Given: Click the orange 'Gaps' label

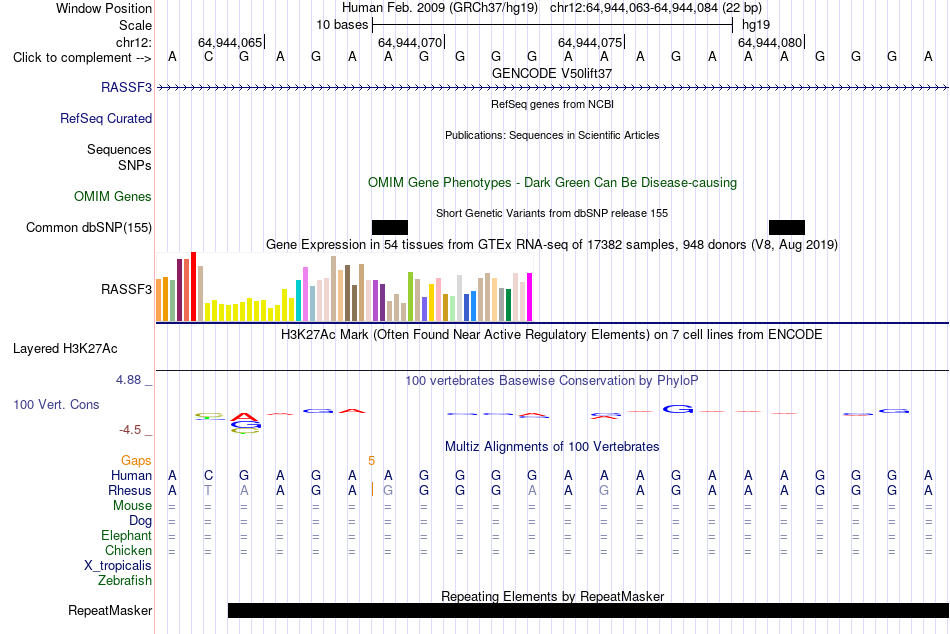Looking at the screenshot, I should point(136,461).
